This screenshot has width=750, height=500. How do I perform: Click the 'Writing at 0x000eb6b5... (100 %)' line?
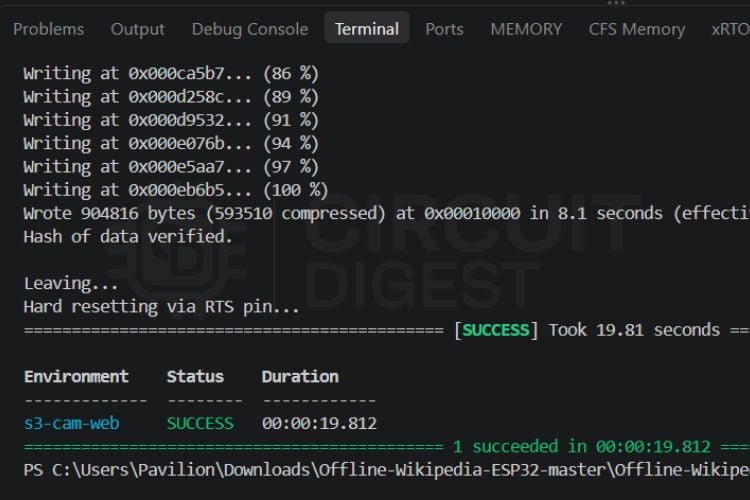[x=176, y=190]
